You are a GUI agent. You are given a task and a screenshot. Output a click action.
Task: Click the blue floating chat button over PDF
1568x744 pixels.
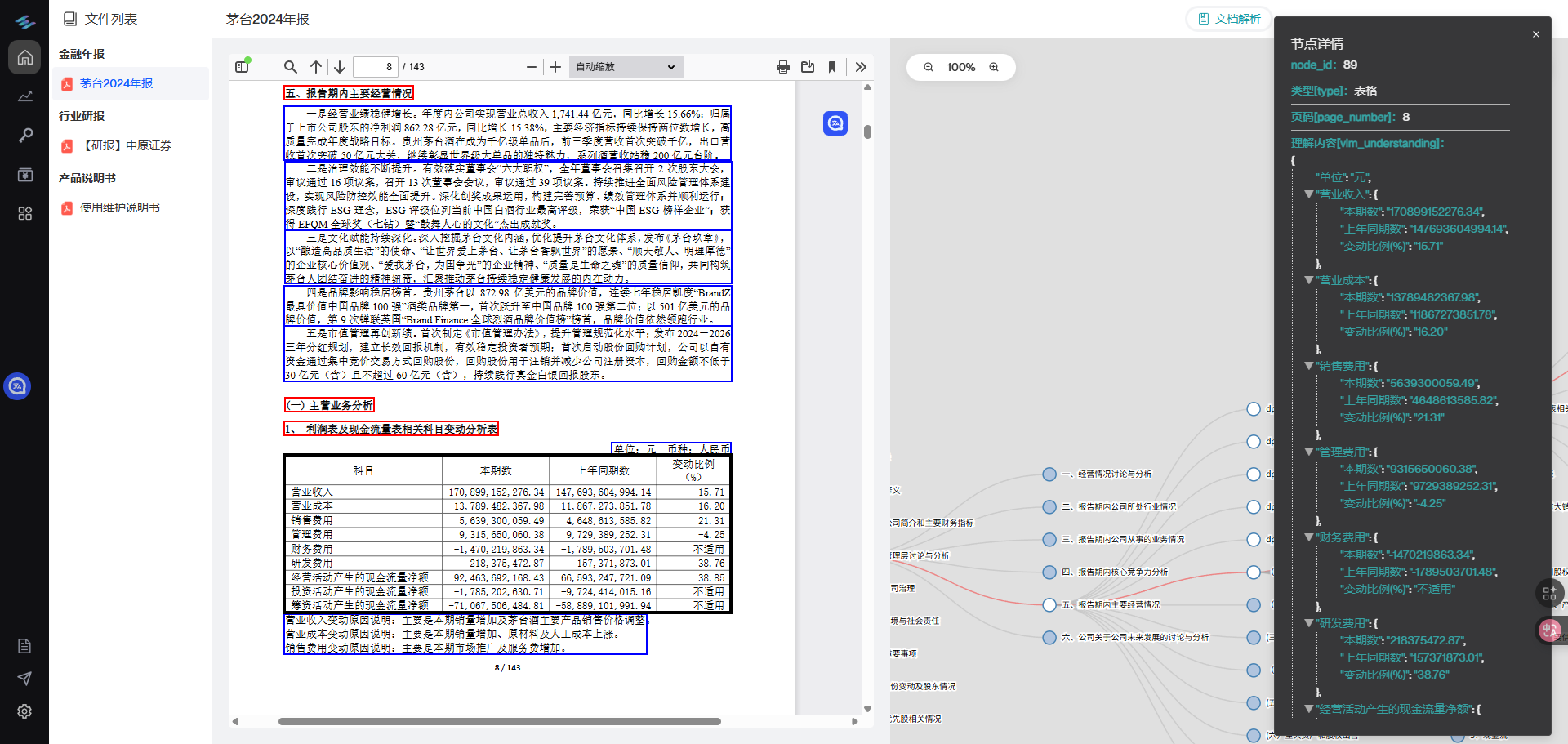point(835,123)
